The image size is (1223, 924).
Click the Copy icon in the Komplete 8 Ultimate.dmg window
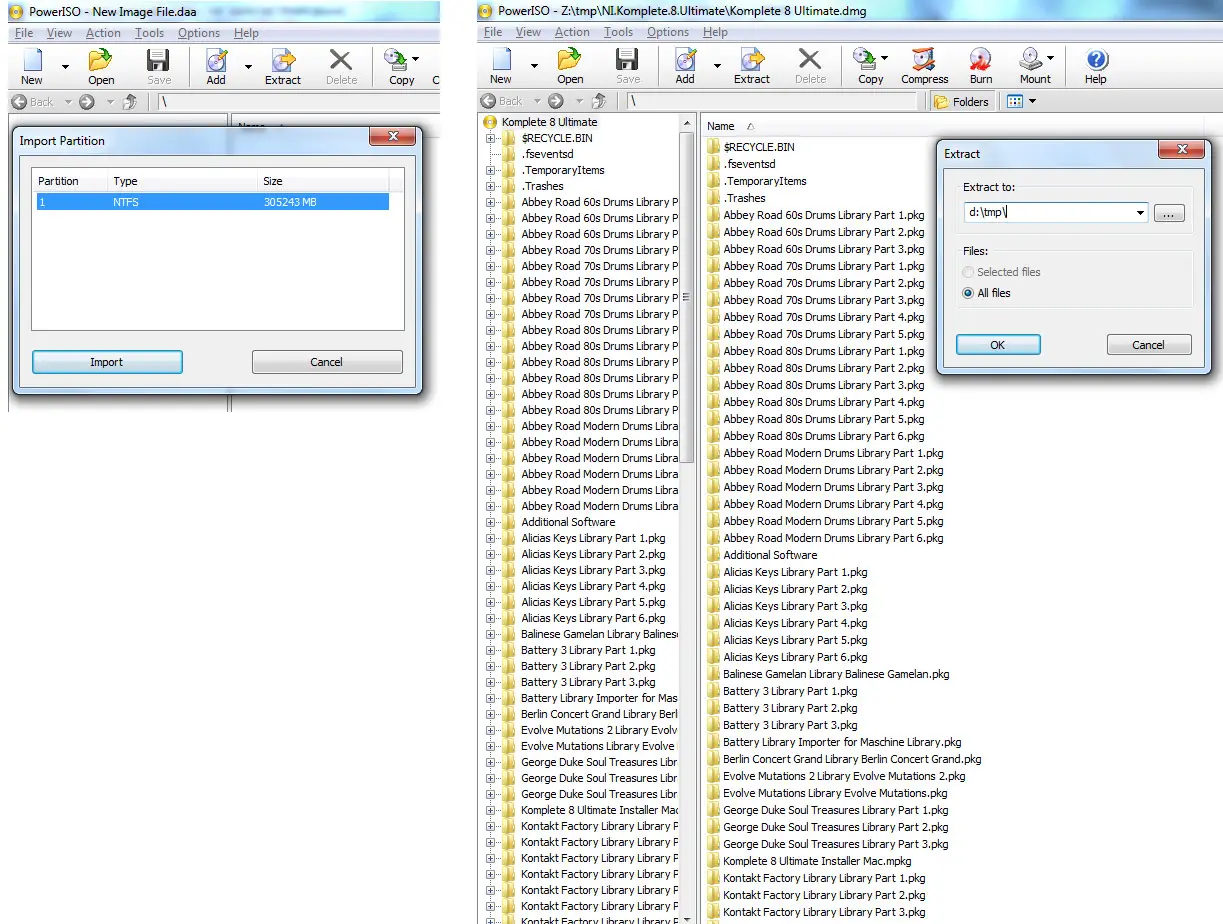[870, 66]
